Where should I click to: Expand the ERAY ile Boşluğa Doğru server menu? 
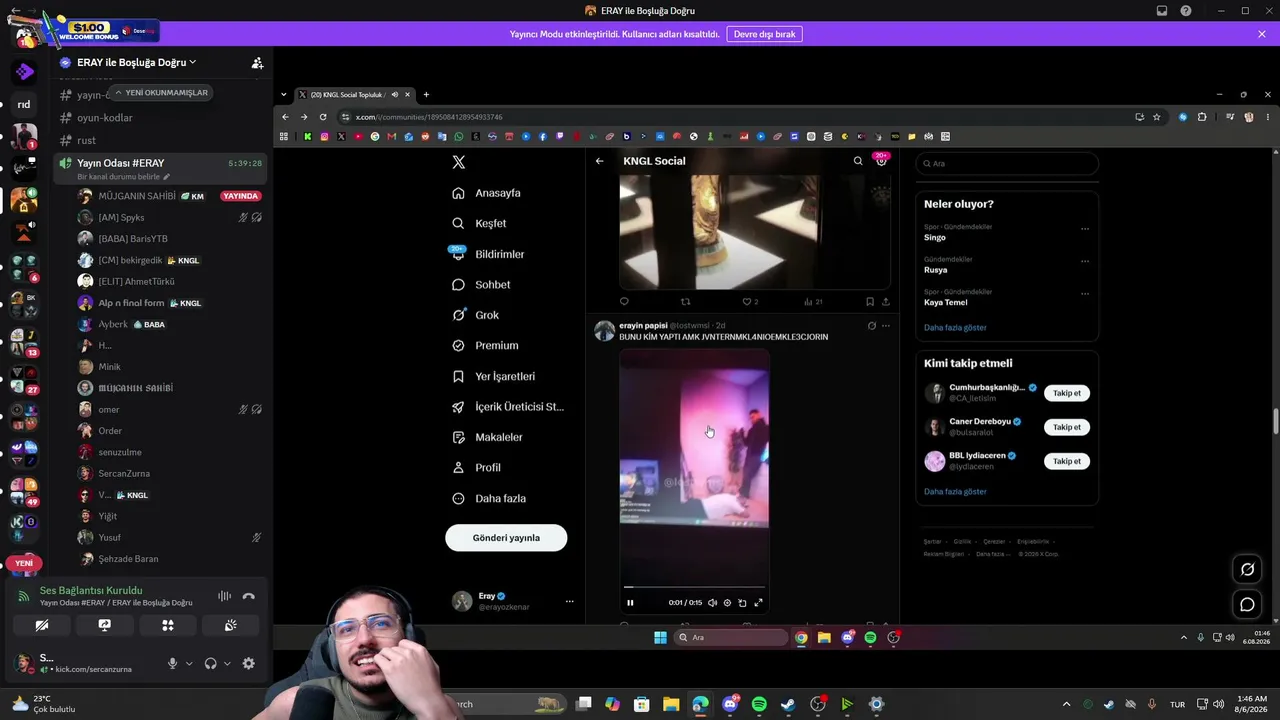[136, 62]
